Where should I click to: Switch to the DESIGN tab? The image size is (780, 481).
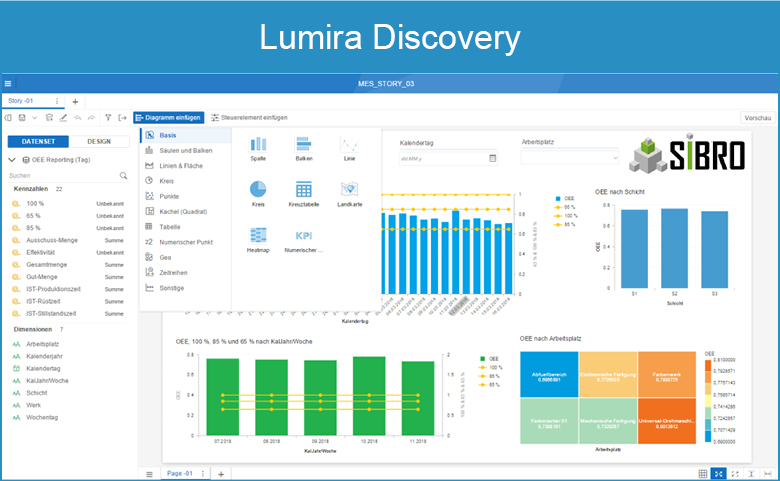point(99,142)
